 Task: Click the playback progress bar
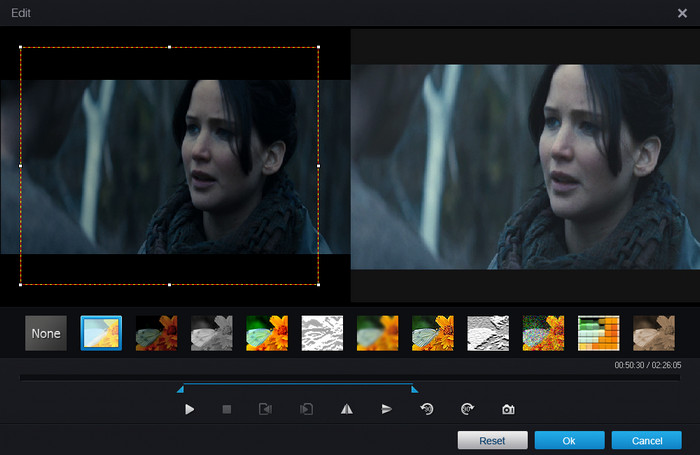[350, 378]
